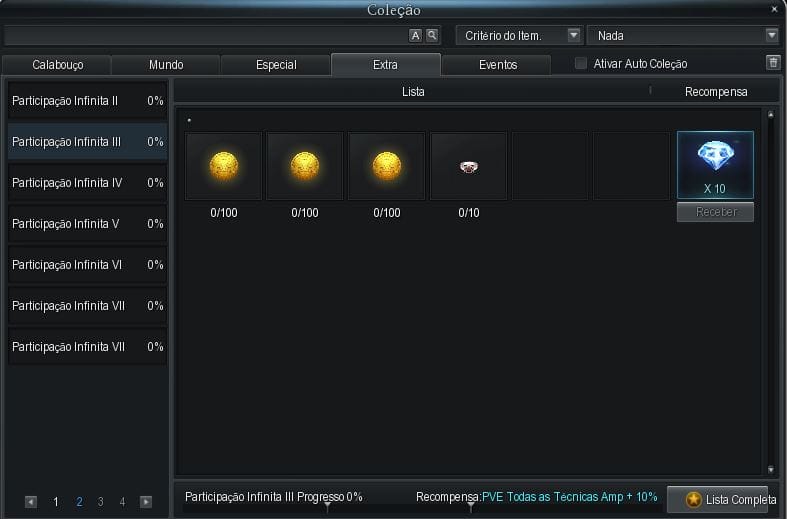
Task: Click the scroll down arrow of item list
Action: pos(770,469)
